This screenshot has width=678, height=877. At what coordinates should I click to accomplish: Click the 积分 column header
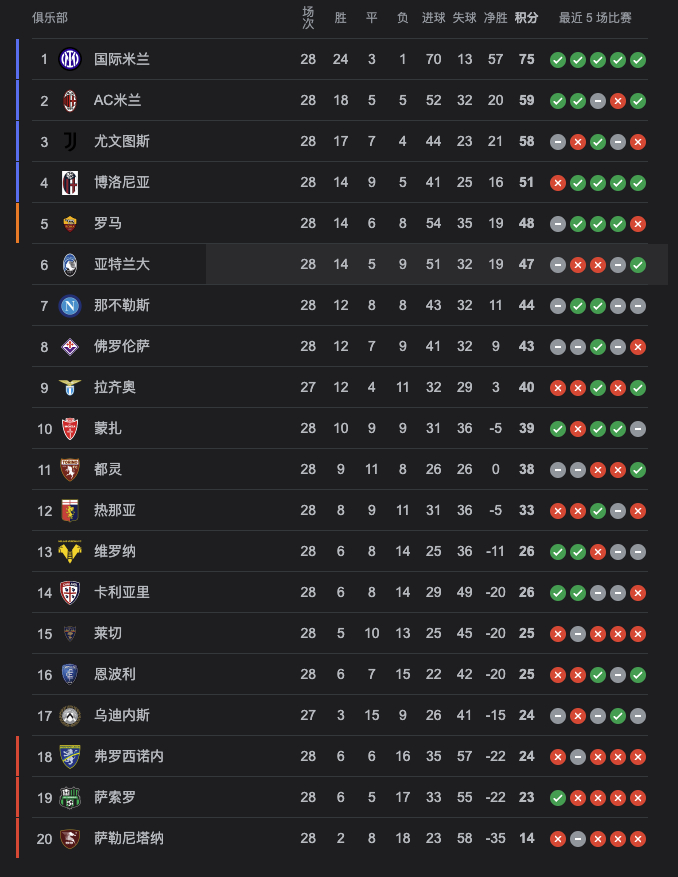pyautogui.click(x=526, y=18)
